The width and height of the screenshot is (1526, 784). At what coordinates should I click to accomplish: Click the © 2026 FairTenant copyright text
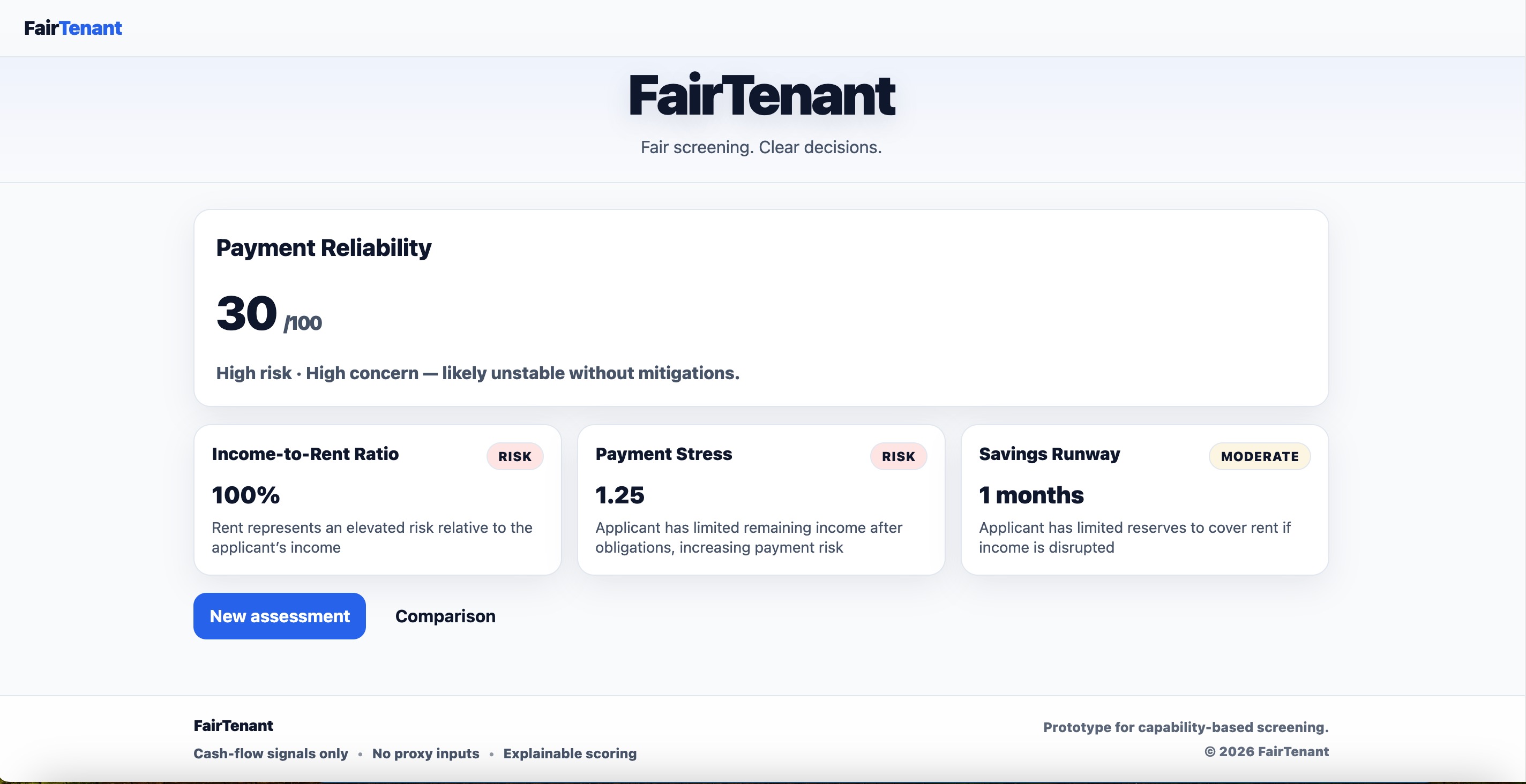(x=1266, y=751)
